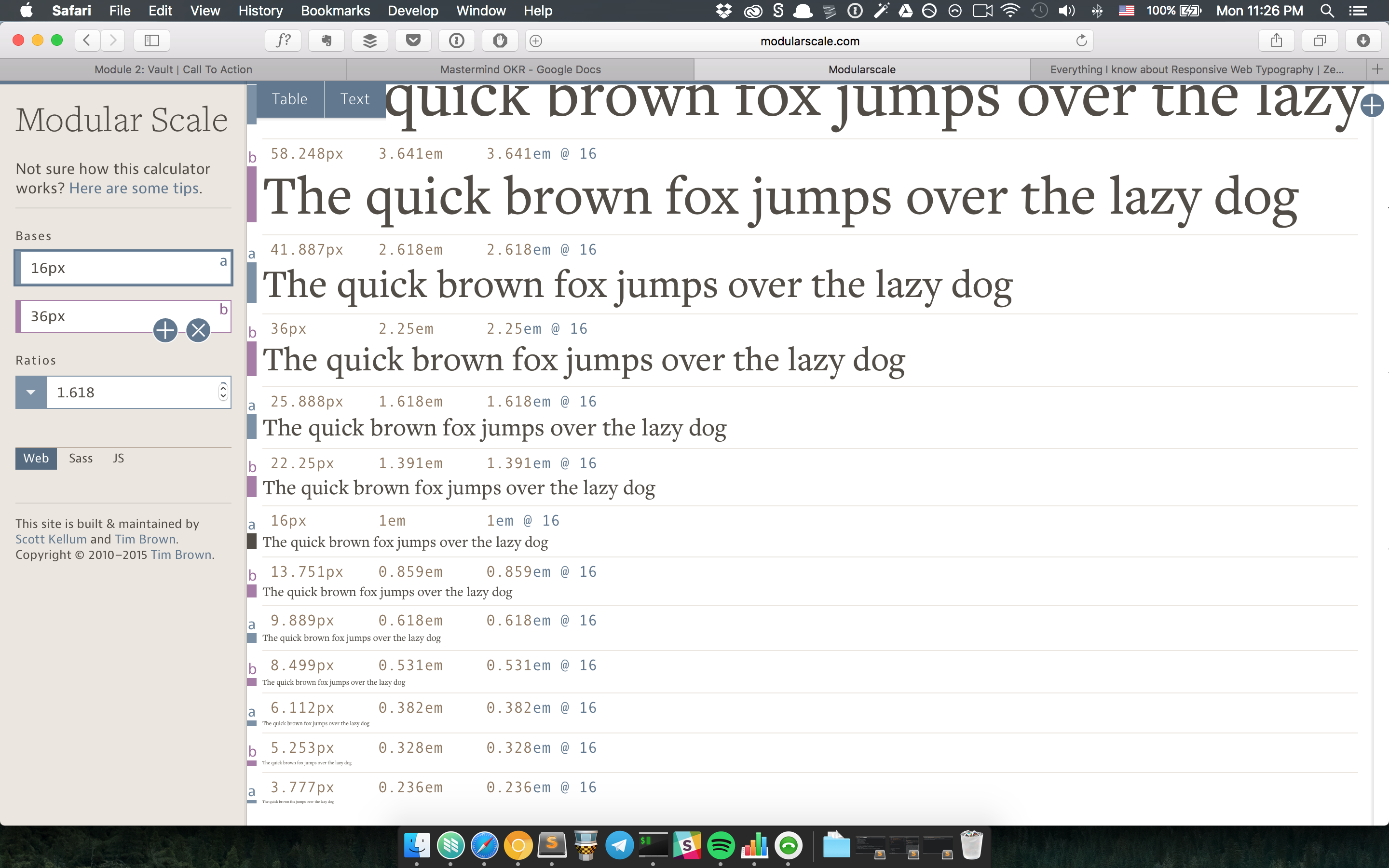Screen dimensions: 1389x868
Task: Switch to the Text view
Action: (x=354, y=99)
